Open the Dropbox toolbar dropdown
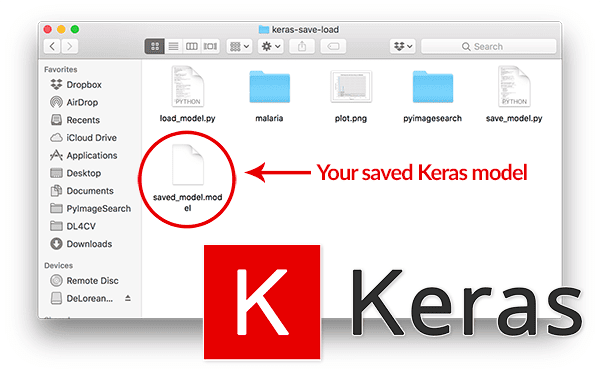This screenshot has width=600, height=373. 403,47
